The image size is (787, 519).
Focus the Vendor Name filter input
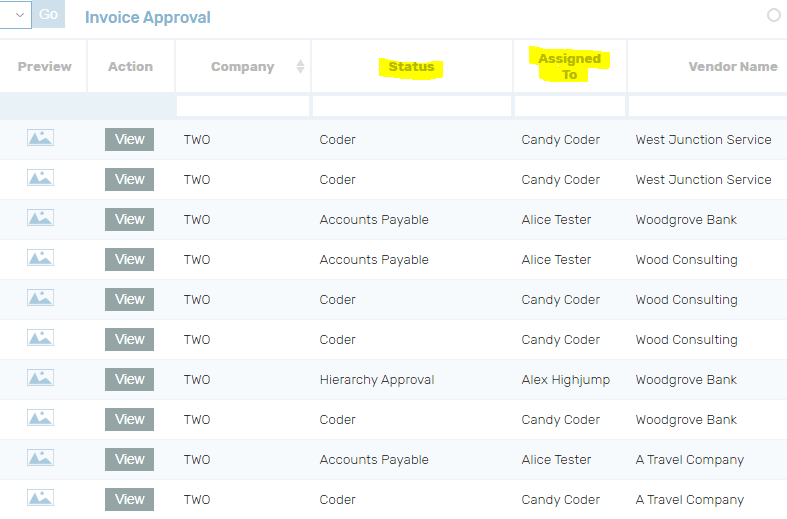[706, 106]
